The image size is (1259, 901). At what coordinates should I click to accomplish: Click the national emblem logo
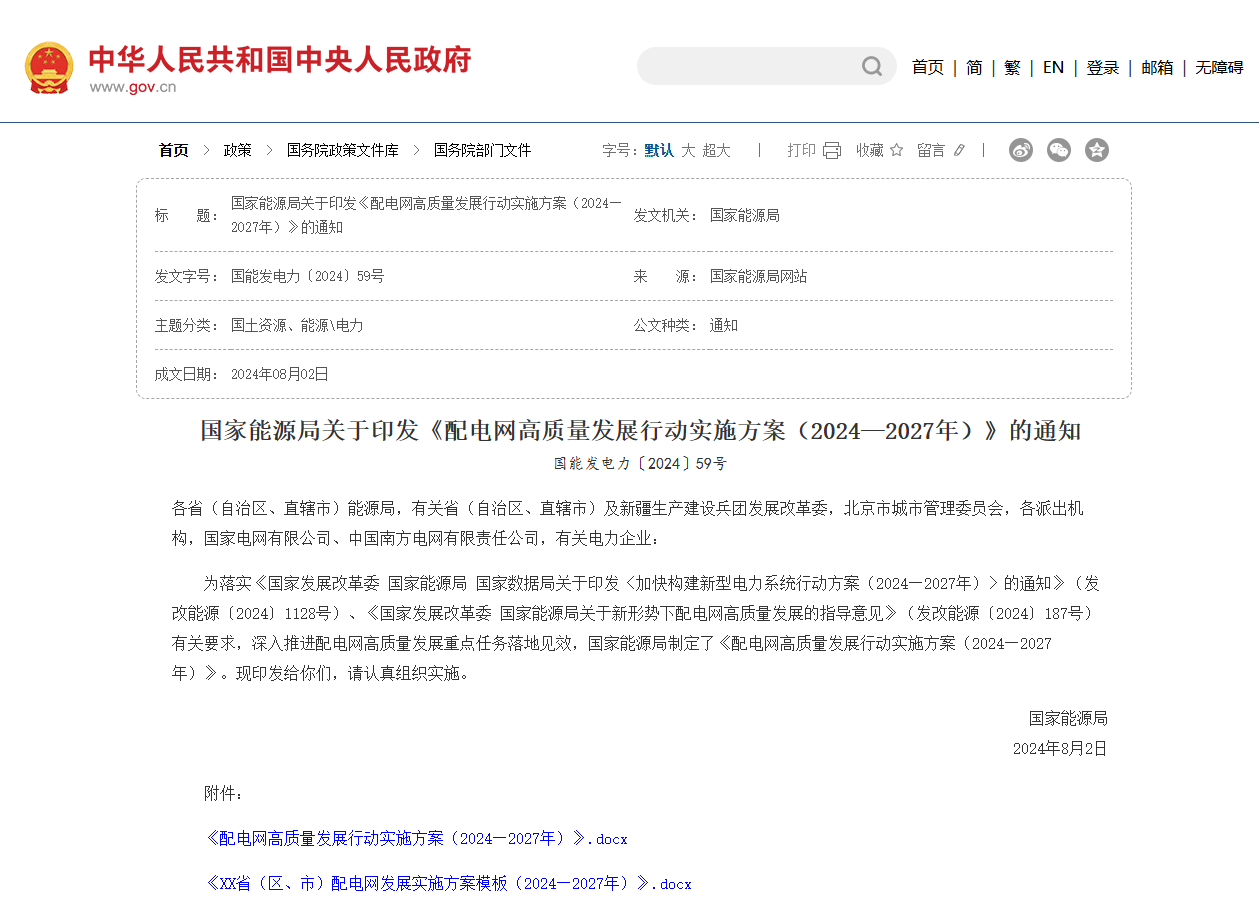coord(49,67)
